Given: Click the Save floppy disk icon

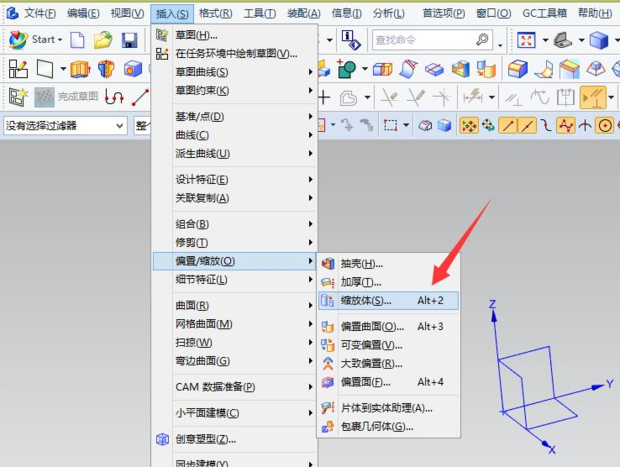Looking at the screenshot, I should [x=129, y=40].
